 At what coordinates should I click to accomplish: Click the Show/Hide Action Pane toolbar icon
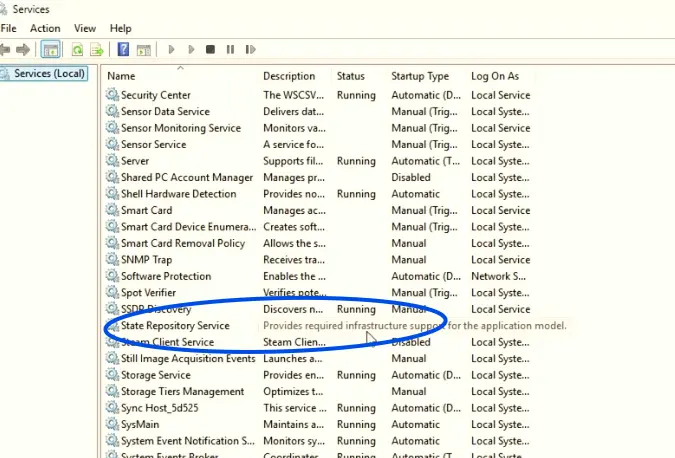144,50
